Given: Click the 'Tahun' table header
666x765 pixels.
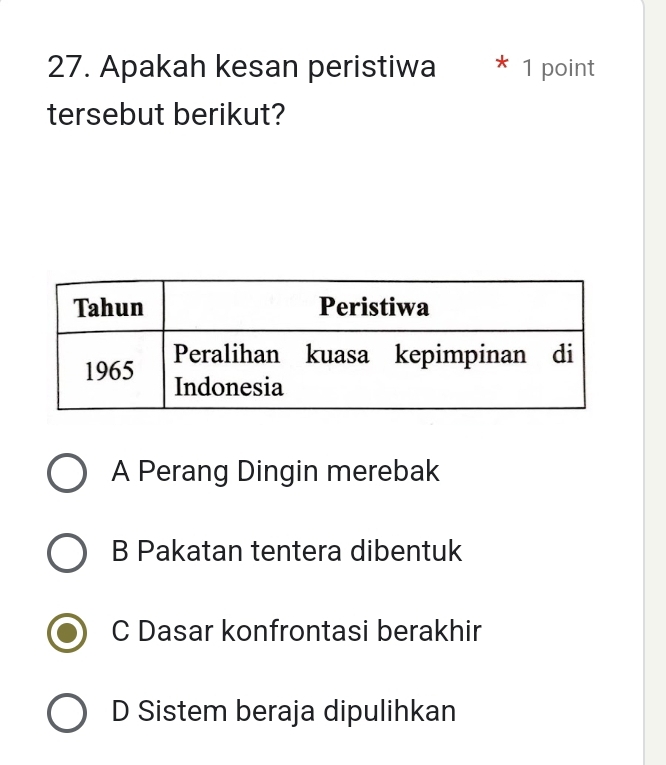Looking at the screenshot, I should click(x=109, y=307).
